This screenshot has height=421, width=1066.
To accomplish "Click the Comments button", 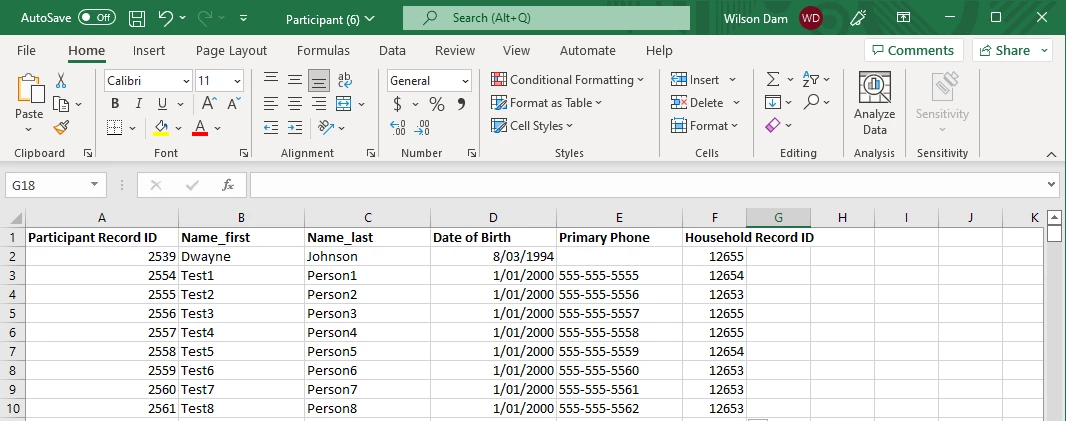I will (913, 50).
